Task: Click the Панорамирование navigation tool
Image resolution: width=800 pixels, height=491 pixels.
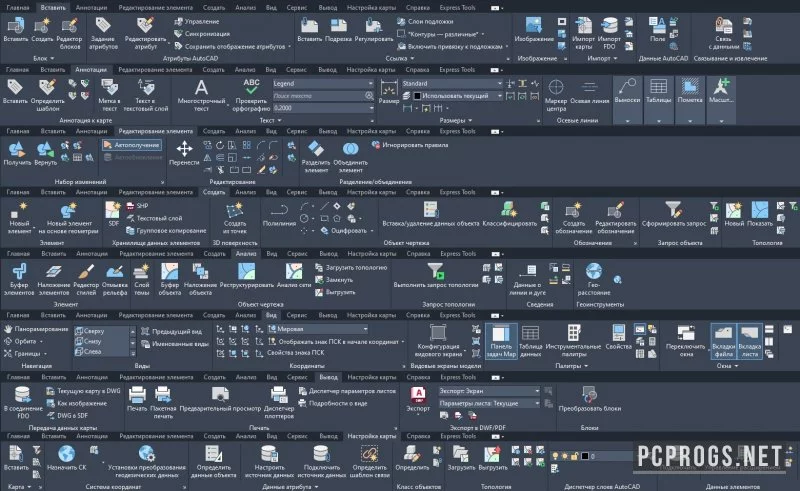Action: [x=36, y=329]
